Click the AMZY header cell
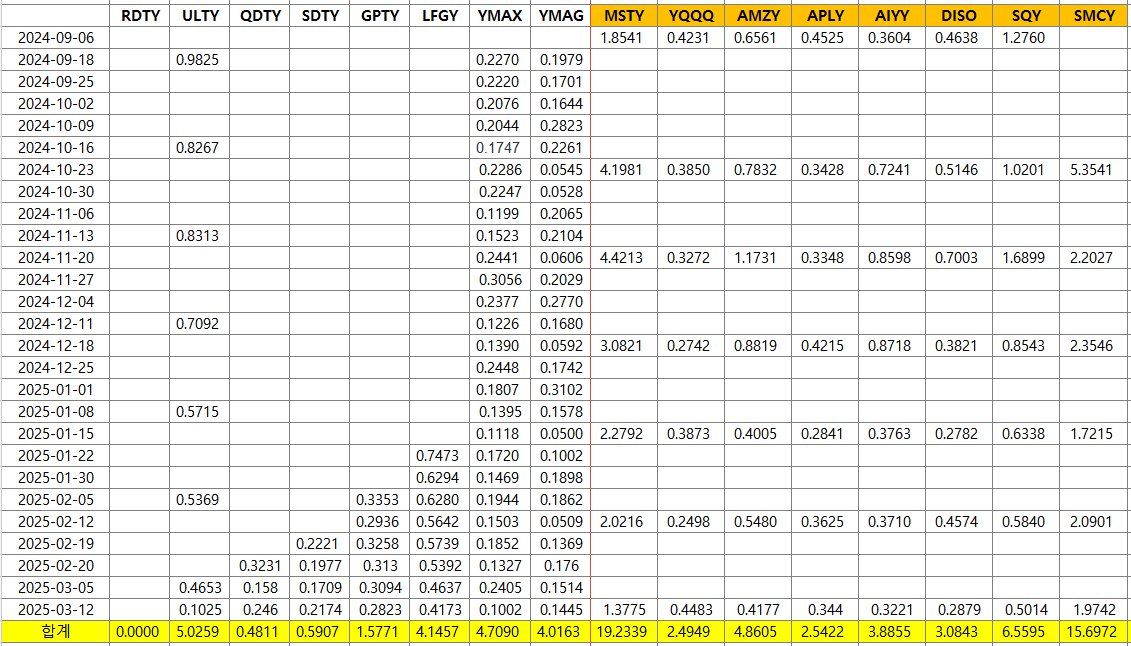Viewport: 1131px width, 646px height. 758,15
